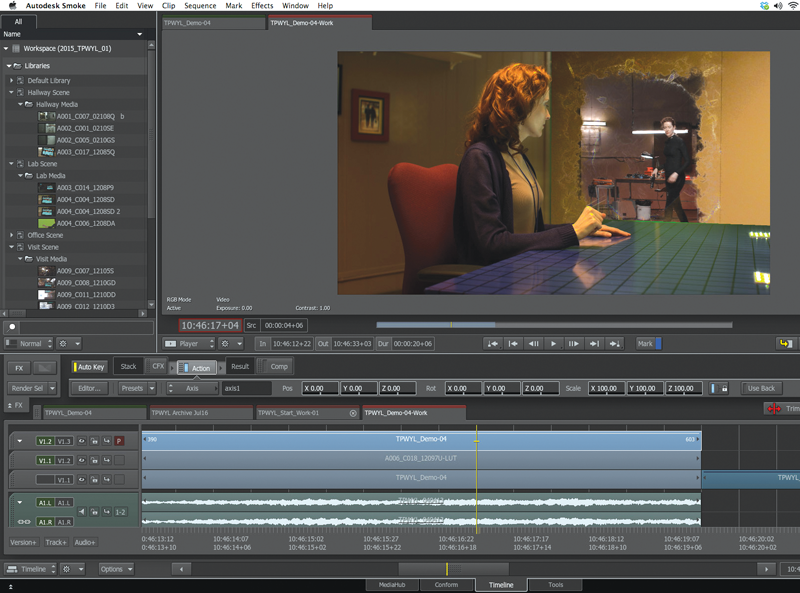Switch to the MediaHub tab

coord(392,585)
